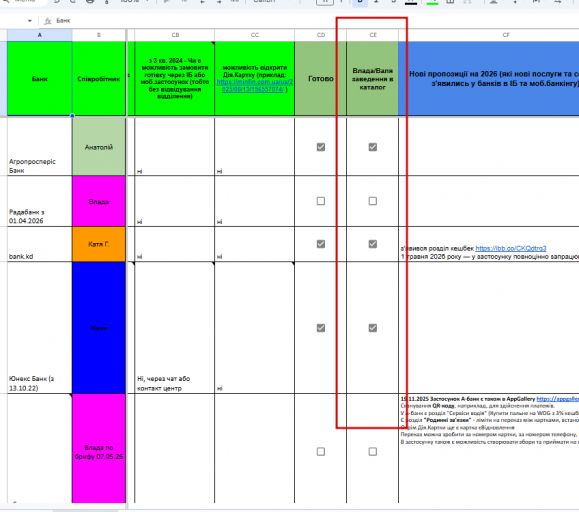
Task: Select the Банк header cell
Action: coord(40,79)
